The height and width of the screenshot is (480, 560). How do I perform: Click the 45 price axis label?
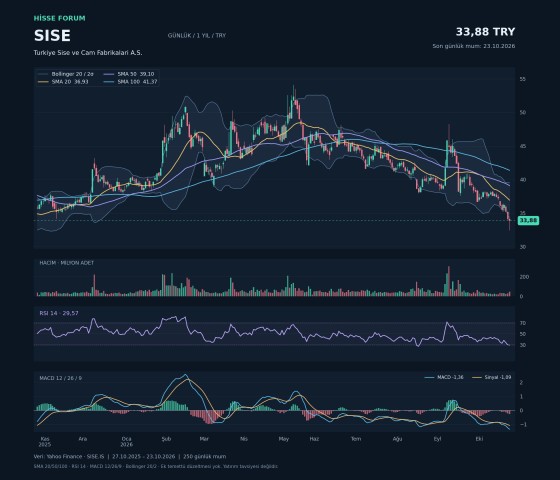coord(522,146)
